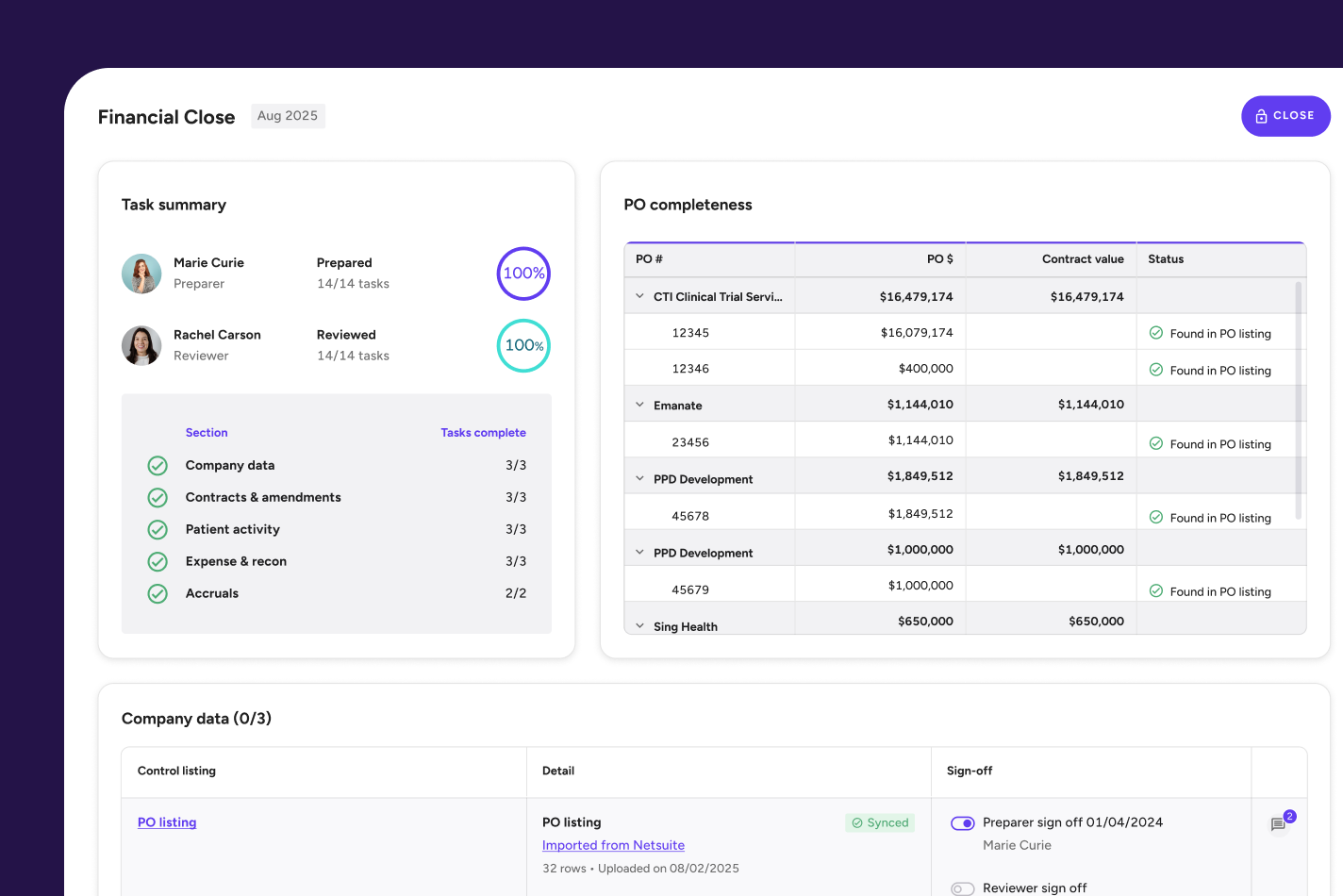Click the Prepared 100% progress ring

(523, 274)
